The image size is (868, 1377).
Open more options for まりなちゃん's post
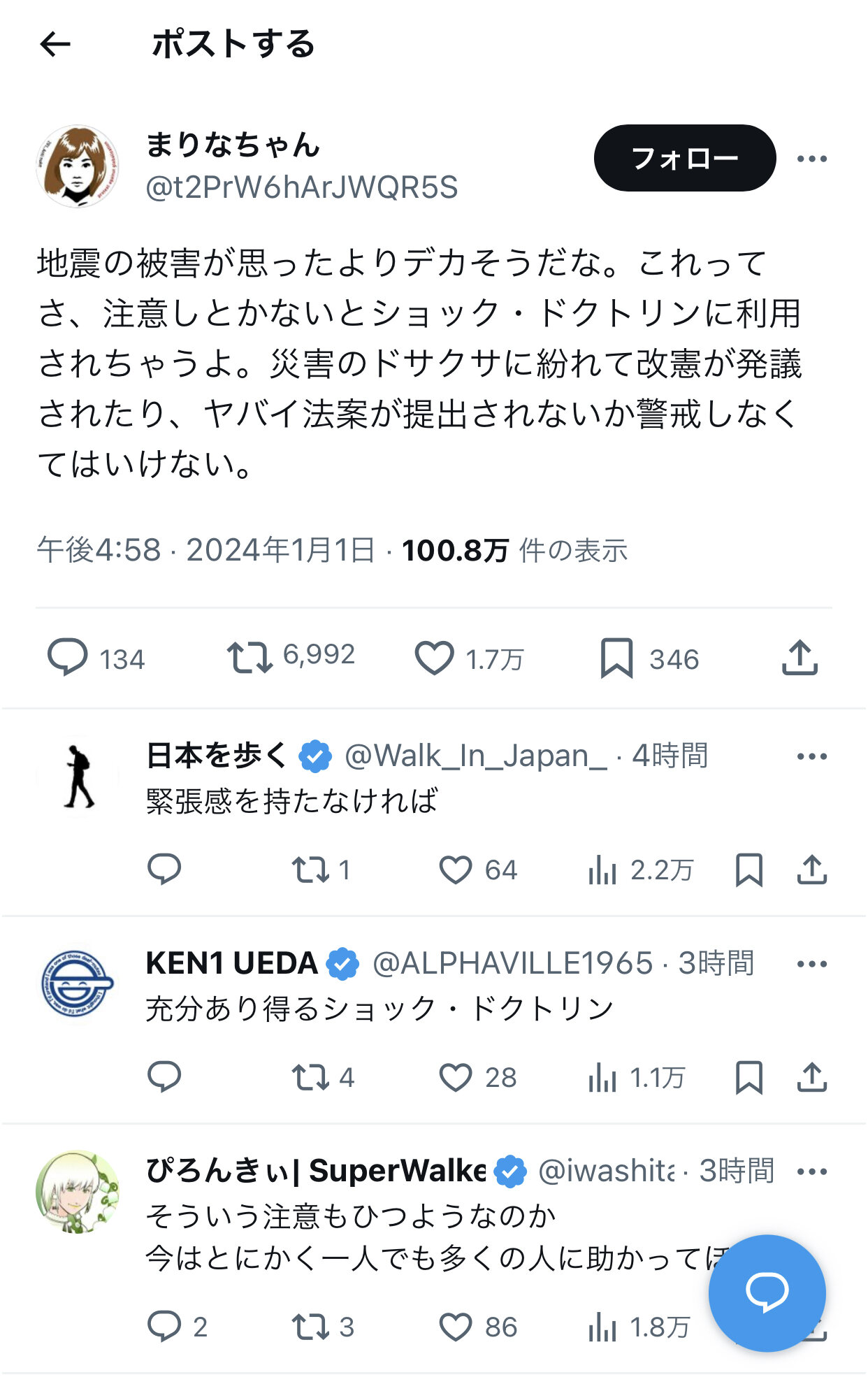(x=811, y=159)
